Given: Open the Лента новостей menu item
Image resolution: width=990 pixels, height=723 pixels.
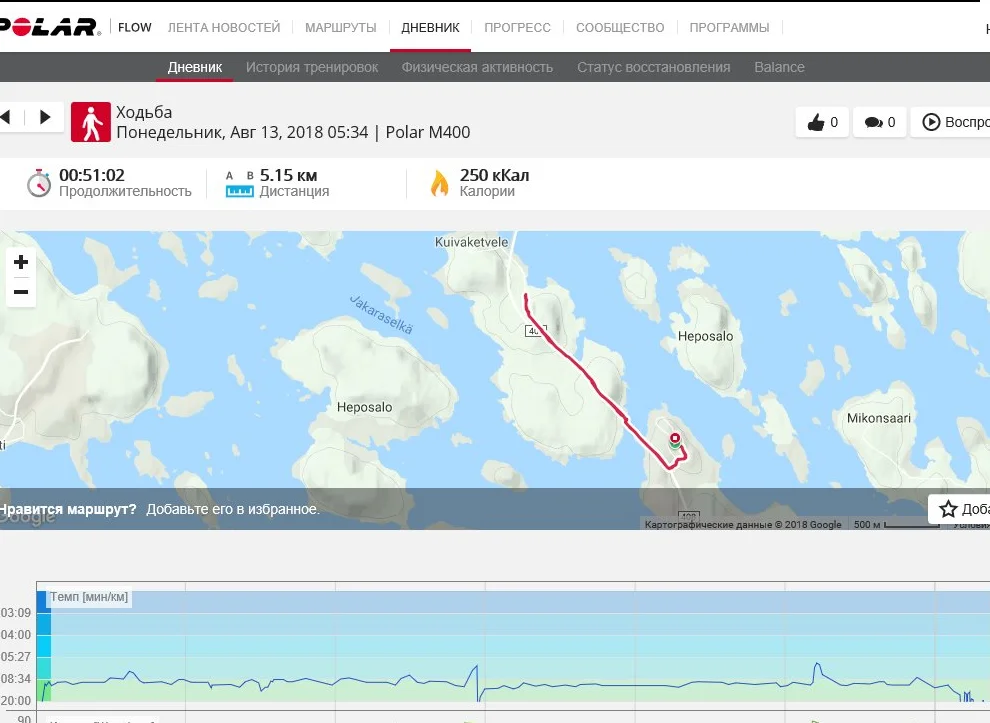Looking at the screenshot, I should click(x=224, y=27).
